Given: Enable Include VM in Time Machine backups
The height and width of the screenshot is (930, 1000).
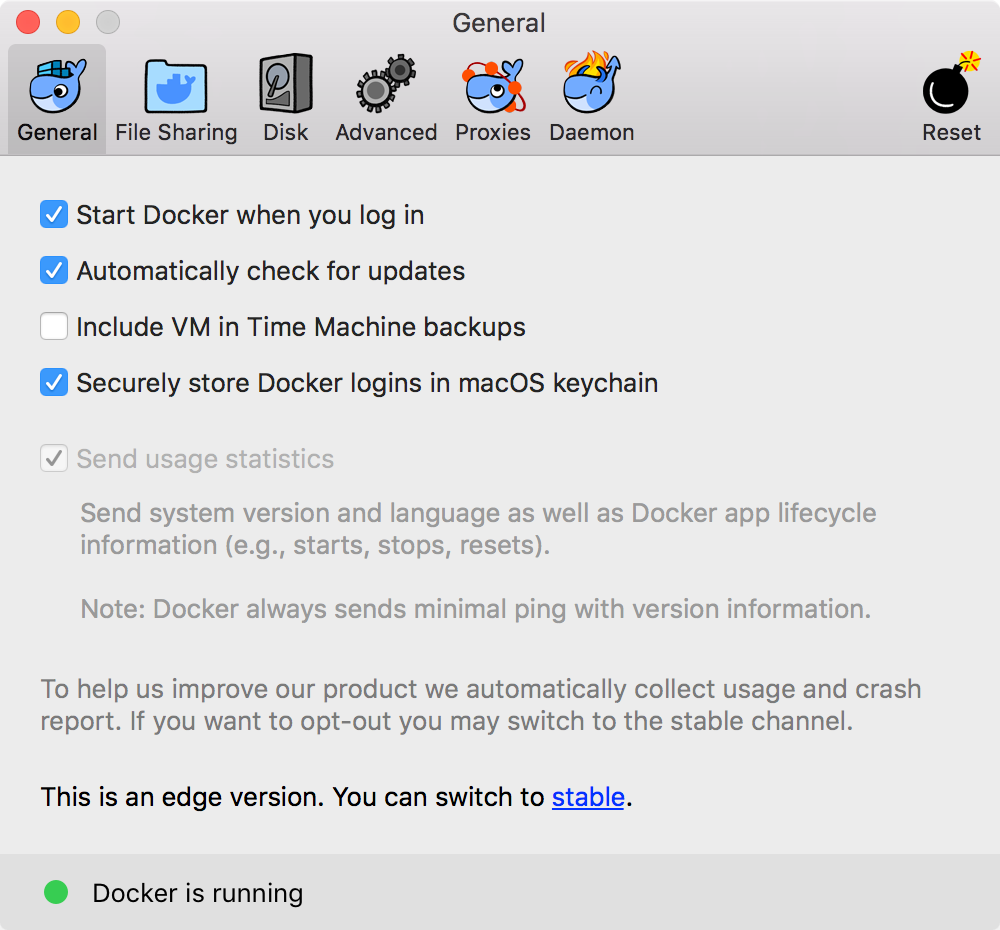Looking at the screenshot, I should pyautogui.click(x=54, y=326).
